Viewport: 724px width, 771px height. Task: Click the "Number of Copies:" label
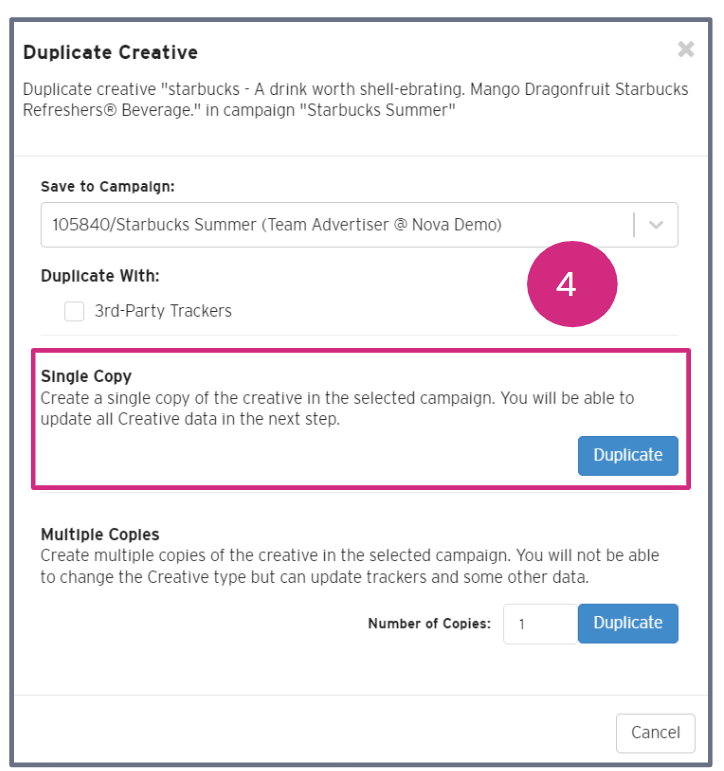click(x=429, y=623)
